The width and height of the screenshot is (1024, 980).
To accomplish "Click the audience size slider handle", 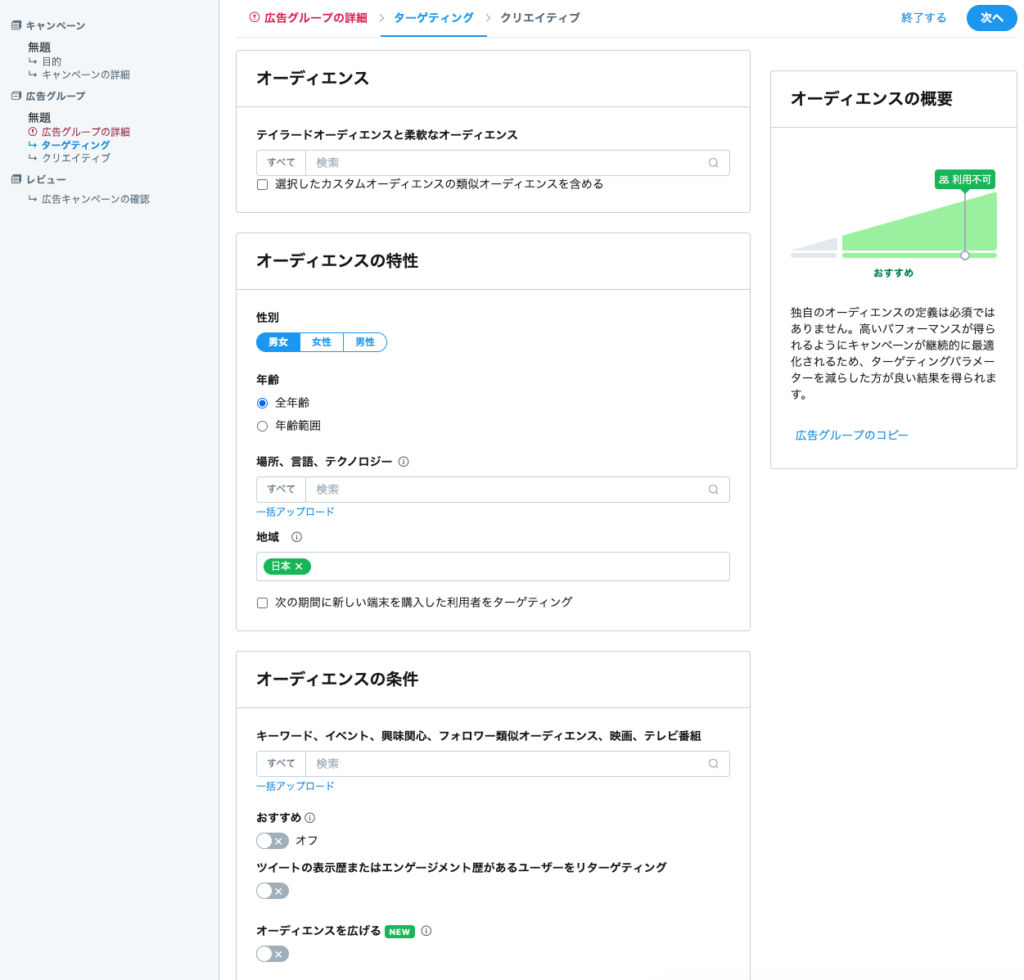I will [x=965, y=256].
